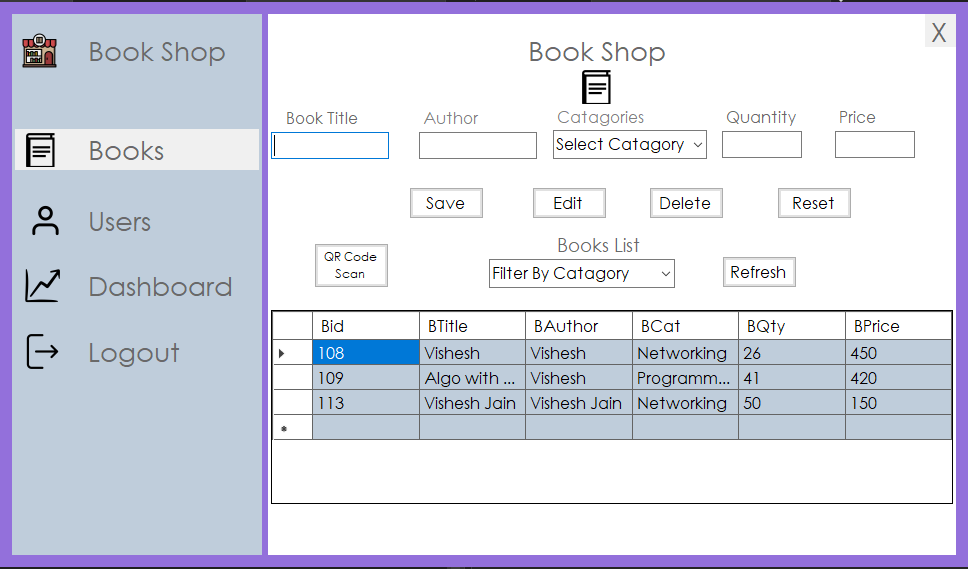The width and height of the screenshot is (968, 569).
Task: Click the book shop storefront icon
Action: [40, 51]
